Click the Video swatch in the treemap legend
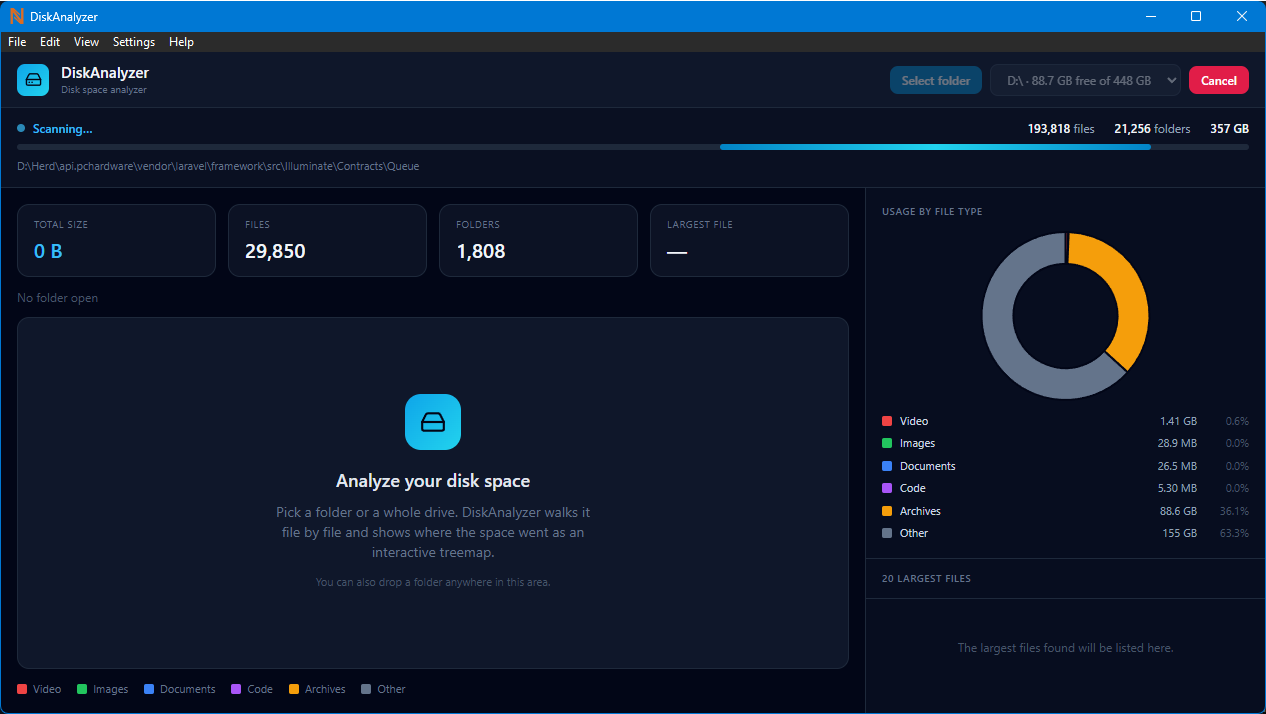 [x=22, y=689]
